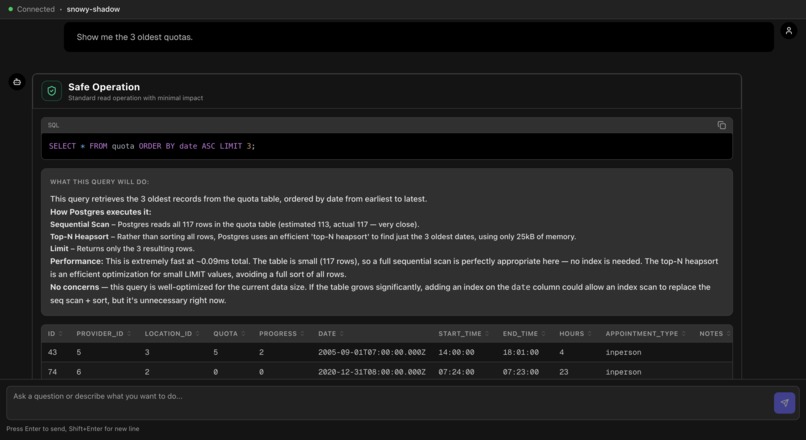Open the user profile avatar icon
This screenshot has width=806, height=440.
pos(789,31)
